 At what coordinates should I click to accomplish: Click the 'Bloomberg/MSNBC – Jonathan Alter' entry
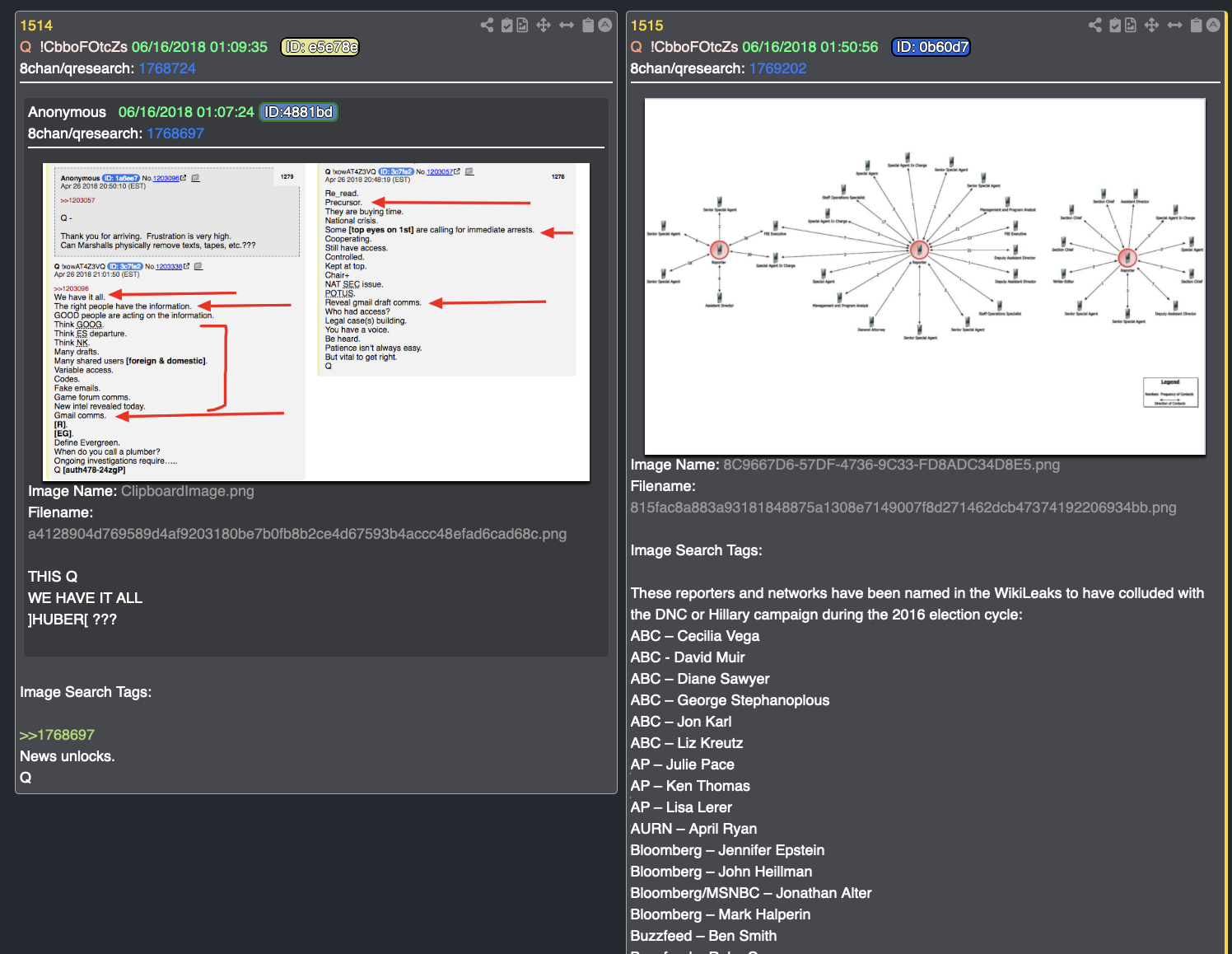[x=751, y=893]
